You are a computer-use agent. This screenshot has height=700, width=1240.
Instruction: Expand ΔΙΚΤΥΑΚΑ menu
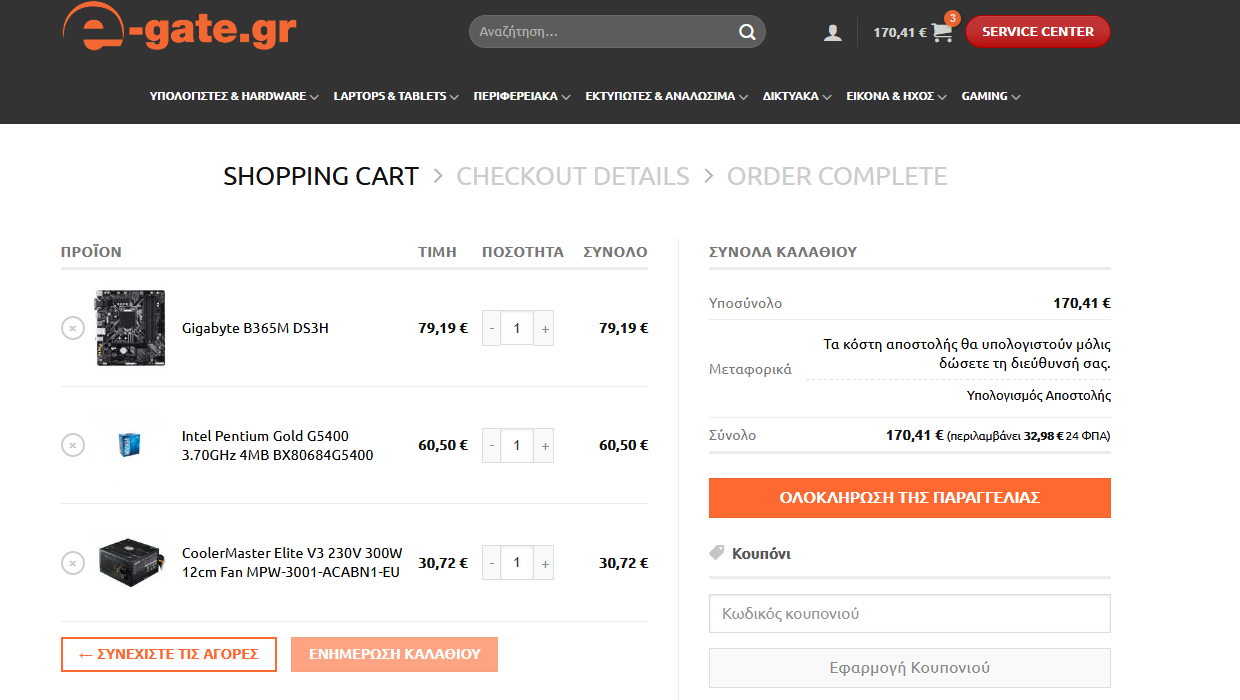797,96
